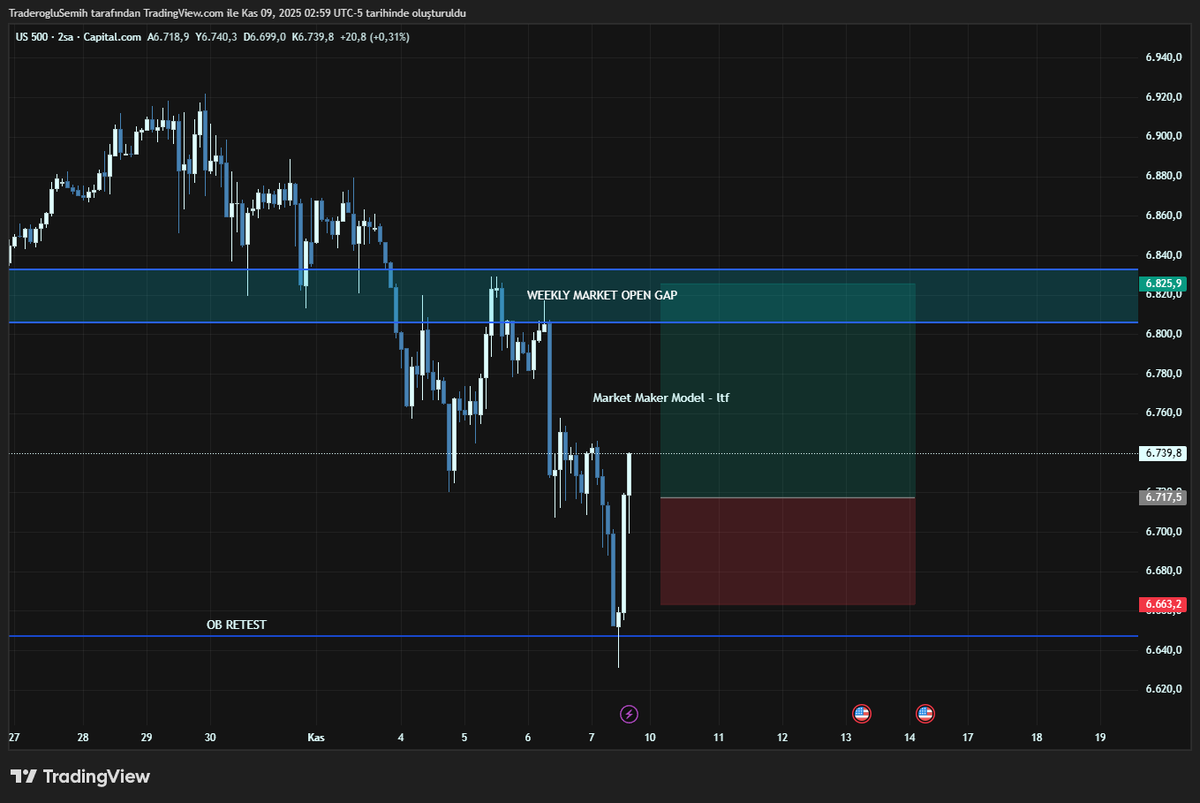Click price axis label 6.620,0
The height and width of the screenshot is (803, 1200).
pos(1164,690)
